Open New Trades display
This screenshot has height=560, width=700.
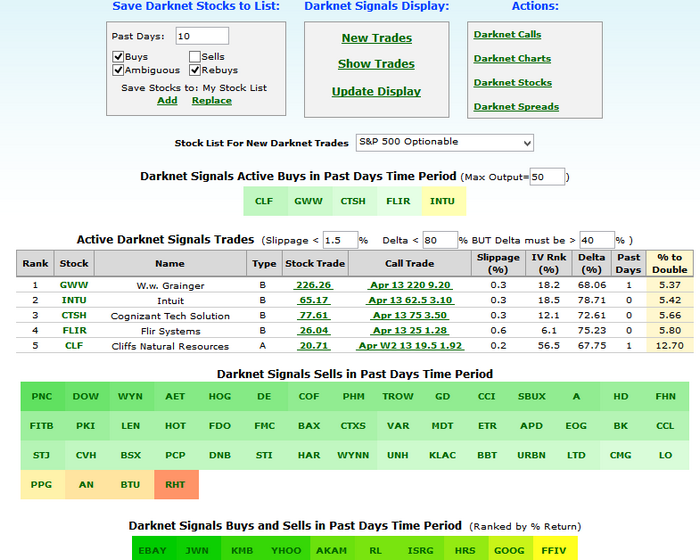377,38
